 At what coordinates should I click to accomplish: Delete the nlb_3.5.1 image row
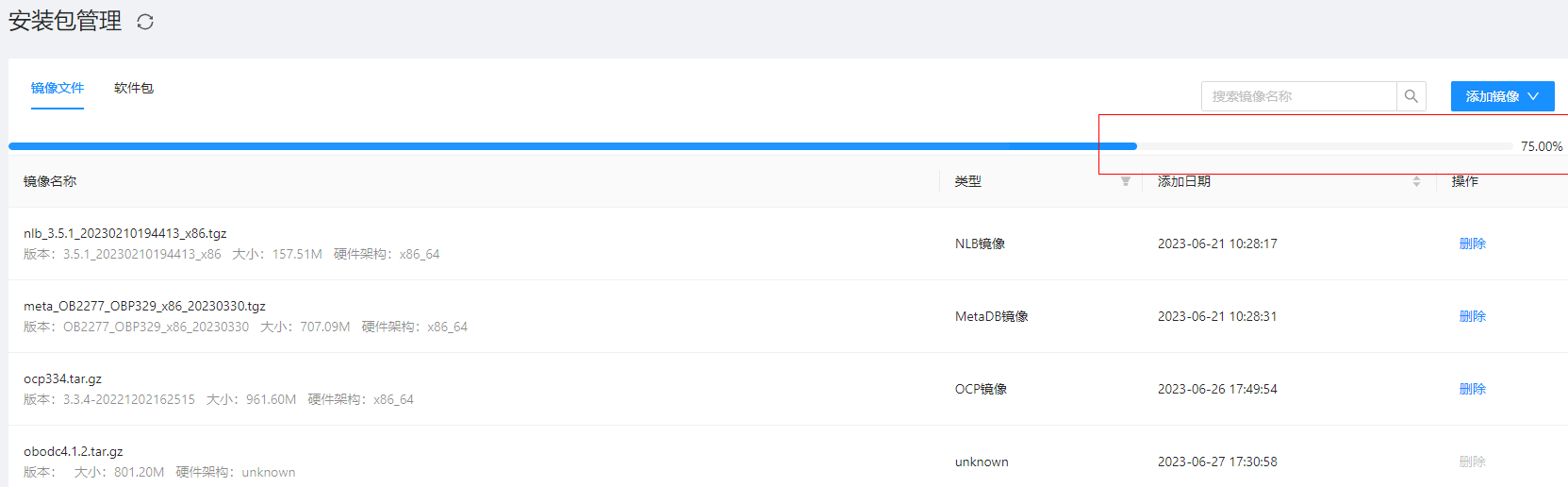(x=1472, y=243)
